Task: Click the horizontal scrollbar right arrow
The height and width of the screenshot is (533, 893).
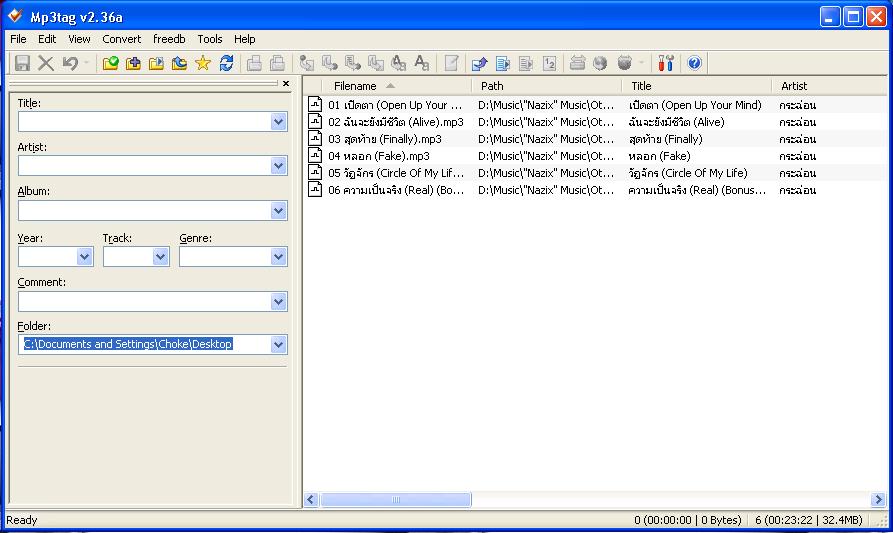Action: click(878, 499)
